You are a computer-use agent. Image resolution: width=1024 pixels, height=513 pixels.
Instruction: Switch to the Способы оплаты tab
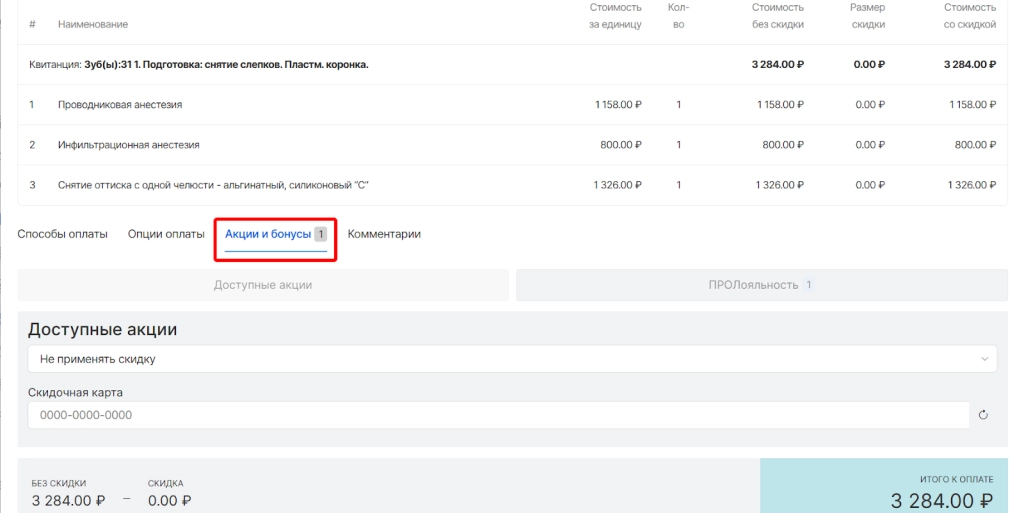click(62, 234)
